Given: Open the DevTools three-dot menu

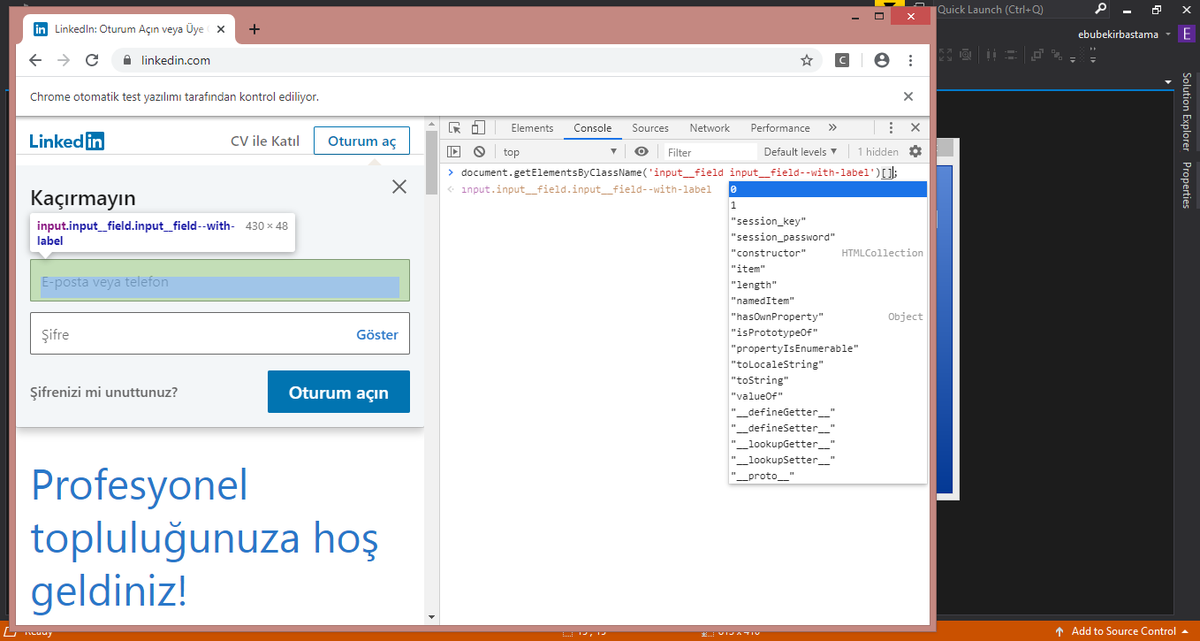Looking at the screenshot, I should pos(890,127).
